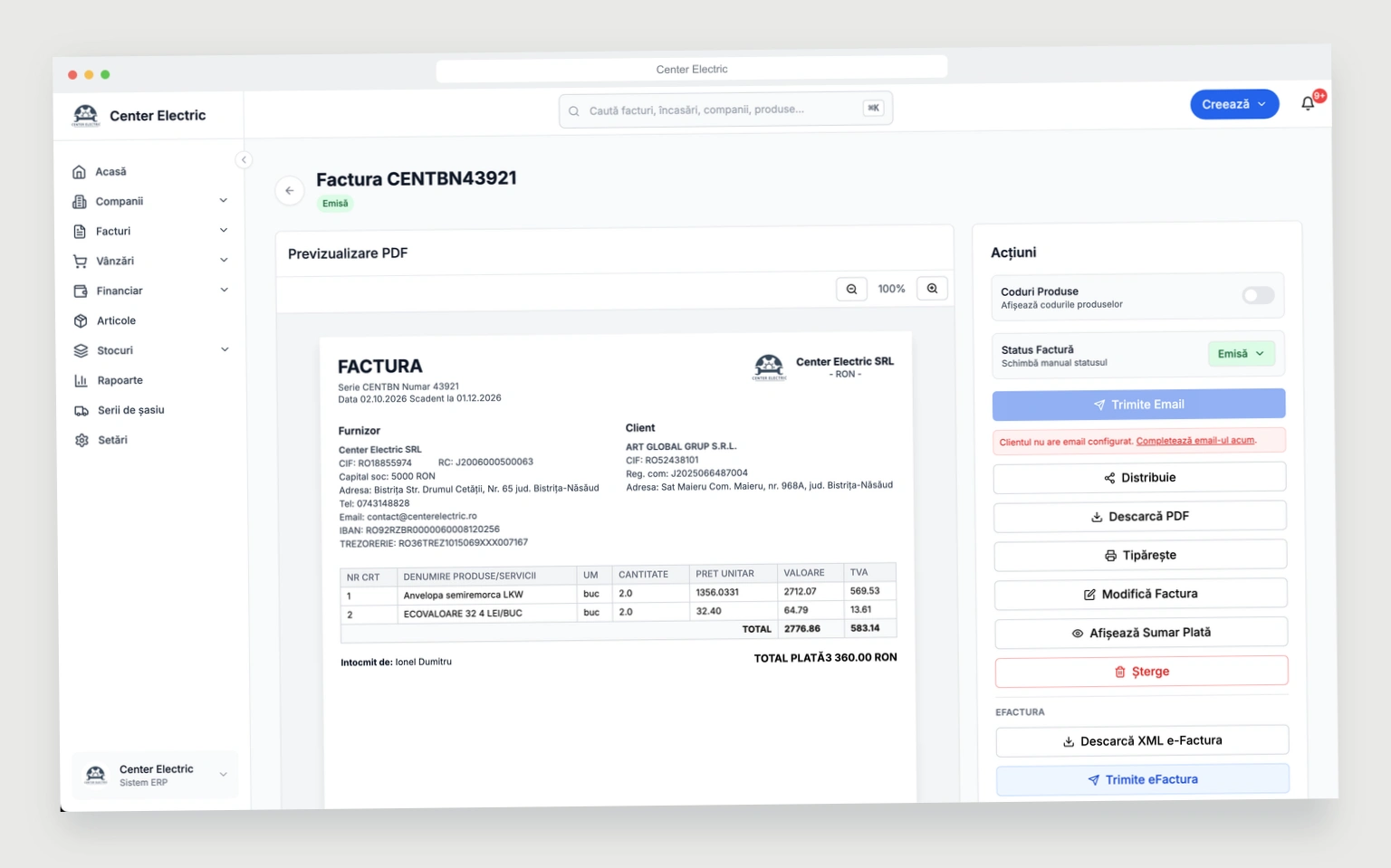Click the contact@centerelectric.ro email text
The image size is (1391, 868).
[x=422, y=517]
